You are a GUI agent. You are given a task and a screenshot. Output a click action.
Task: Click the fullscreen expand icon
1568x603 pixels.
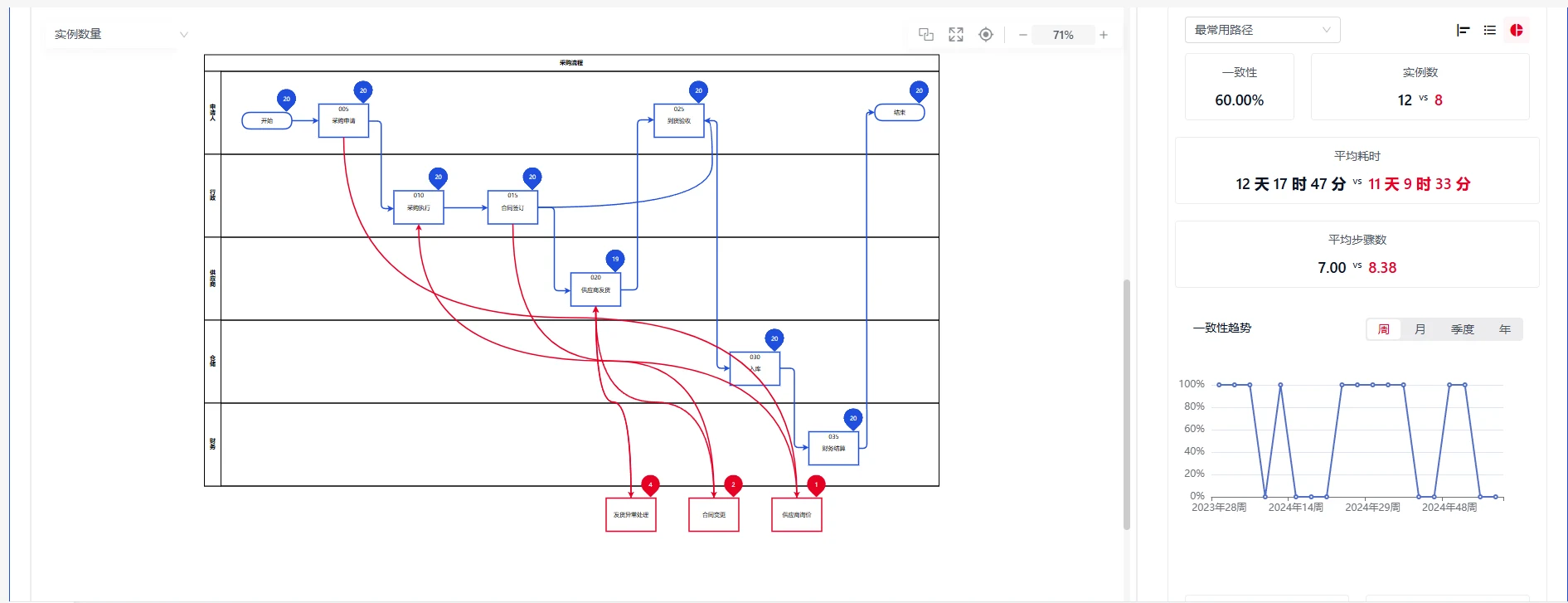click(x=956, y=35)
